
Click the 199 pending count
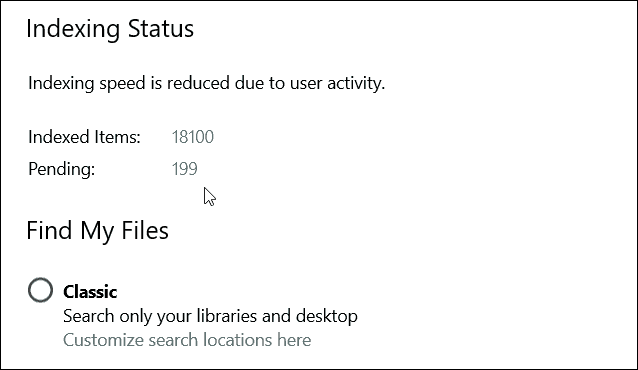click(x=185, y=169)
